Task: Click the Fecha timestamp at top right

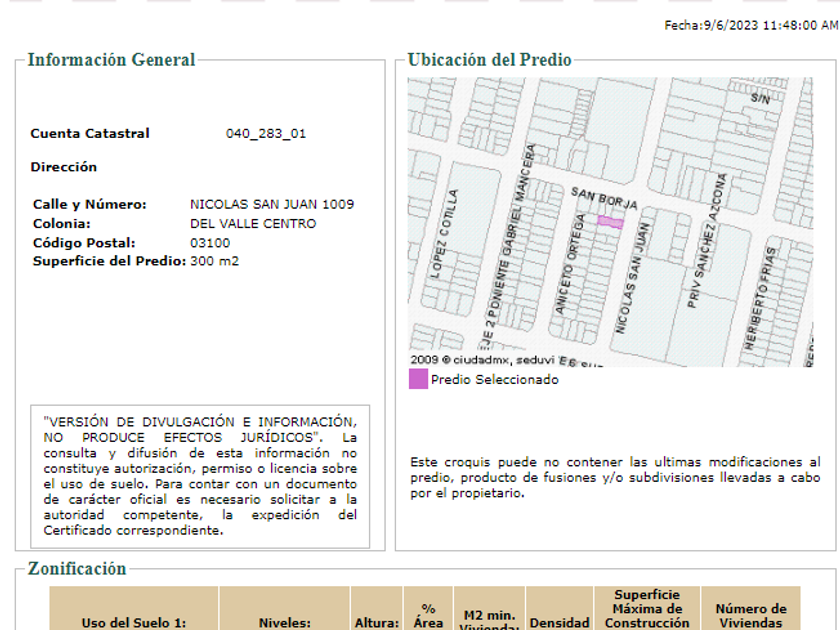Action: click(751, 26)
